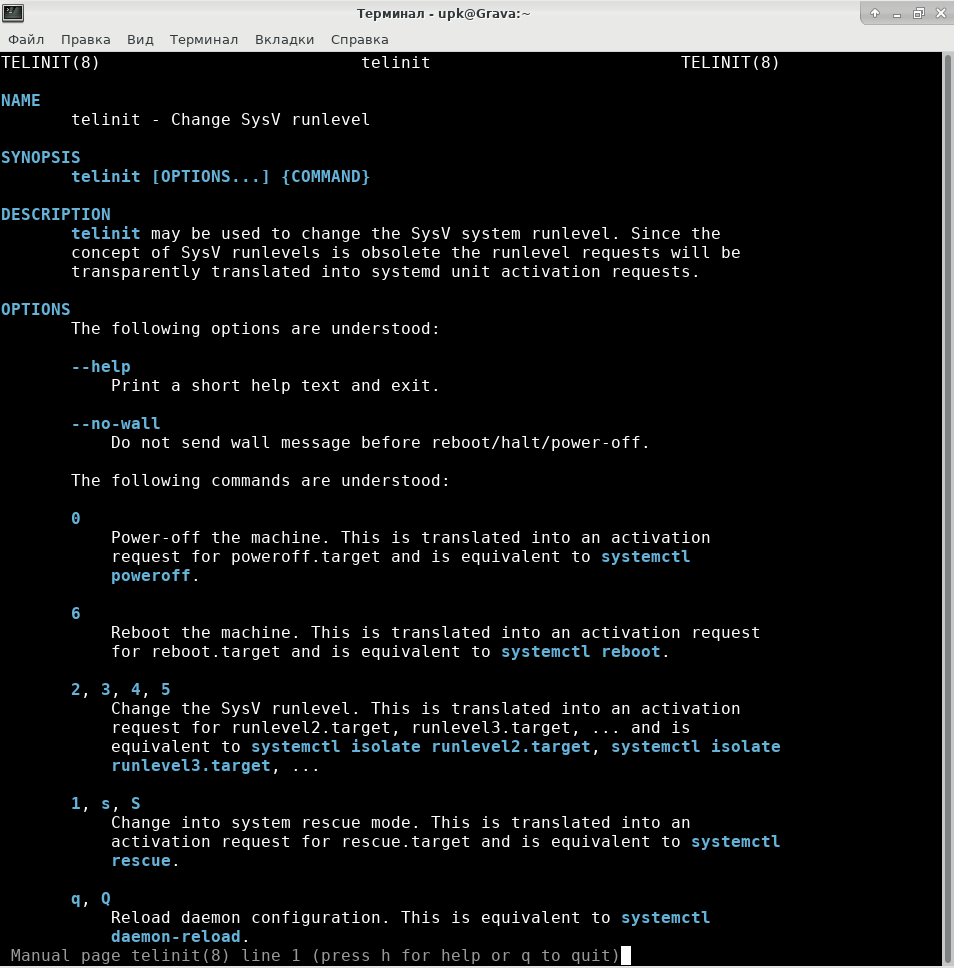Click the centered 'telinit' header text
Viewport: 954px width, 968px height.
click(396, 63)
